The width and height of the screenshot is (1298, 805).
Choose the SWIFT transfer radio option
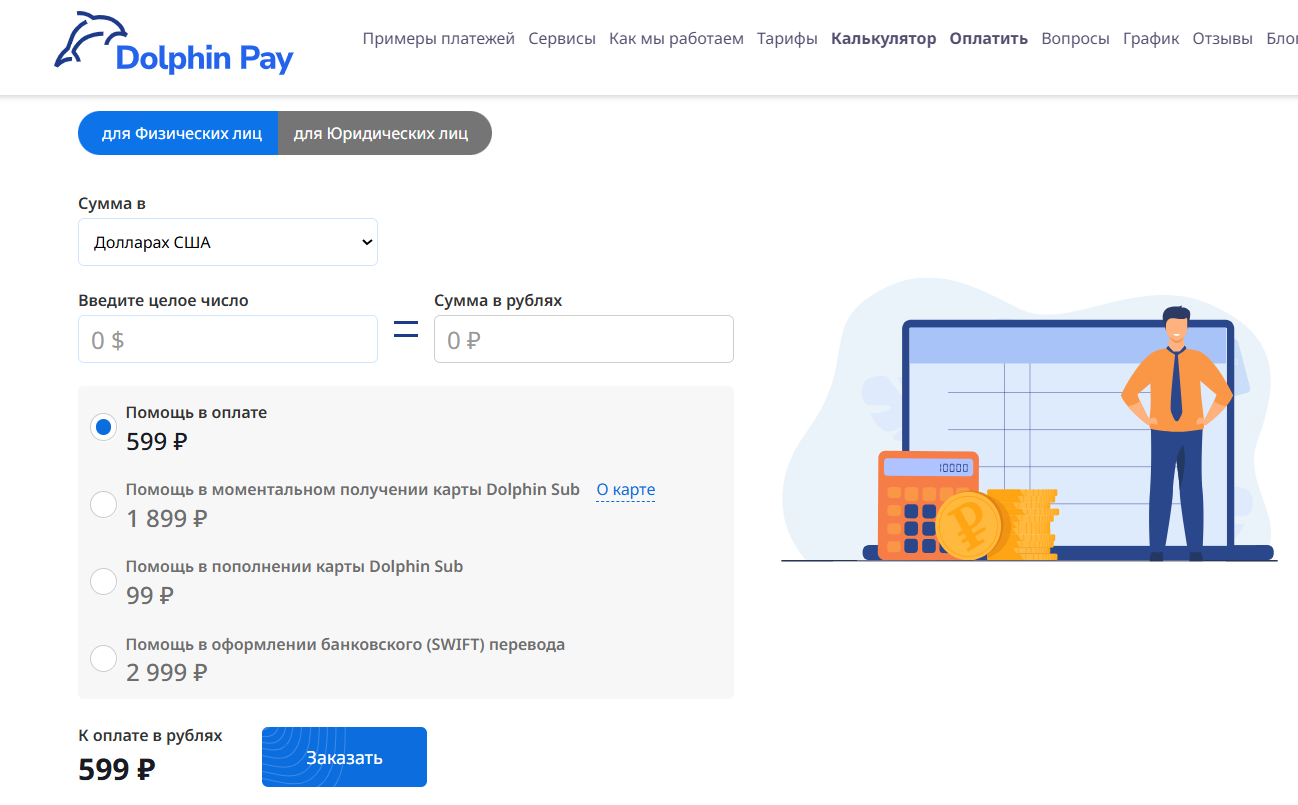pos(103,658)
